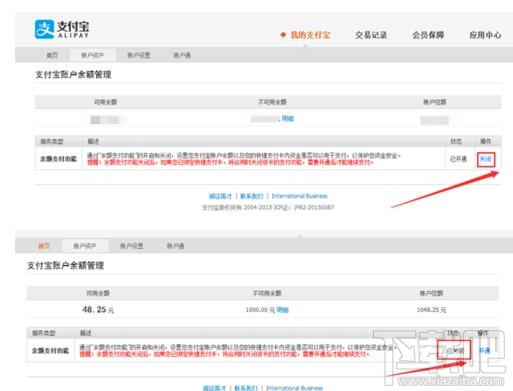Open International Business link in the upper footer
Screen dimensions: 513x391
(299, 196)
